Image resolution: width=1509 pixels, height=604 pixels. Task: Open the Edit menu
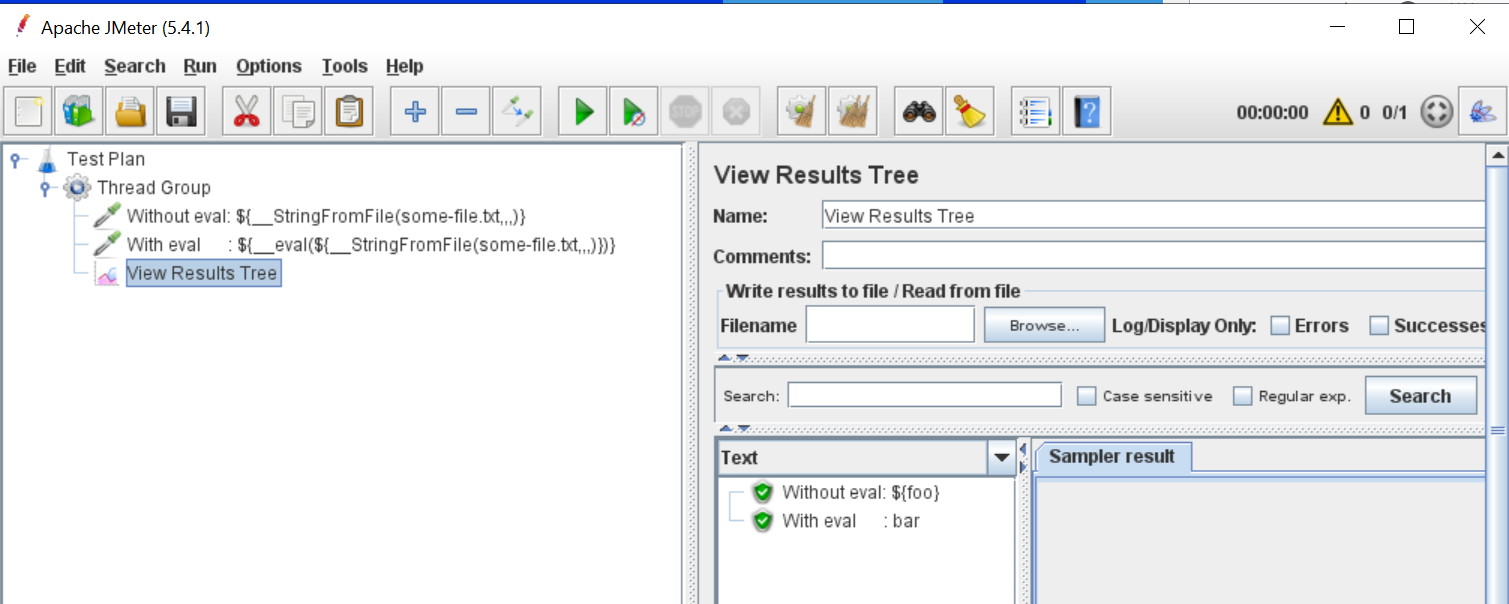tap(70, 66)
